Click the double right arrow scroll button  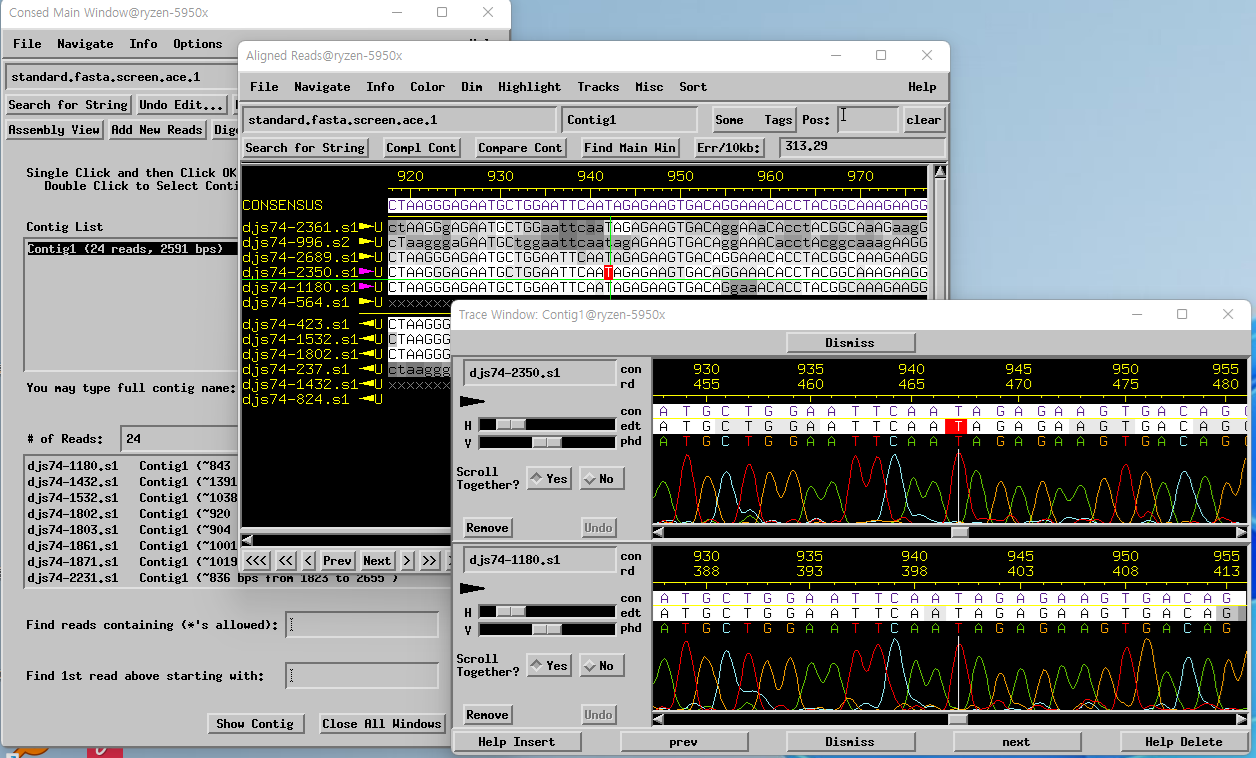click(429, 561)
